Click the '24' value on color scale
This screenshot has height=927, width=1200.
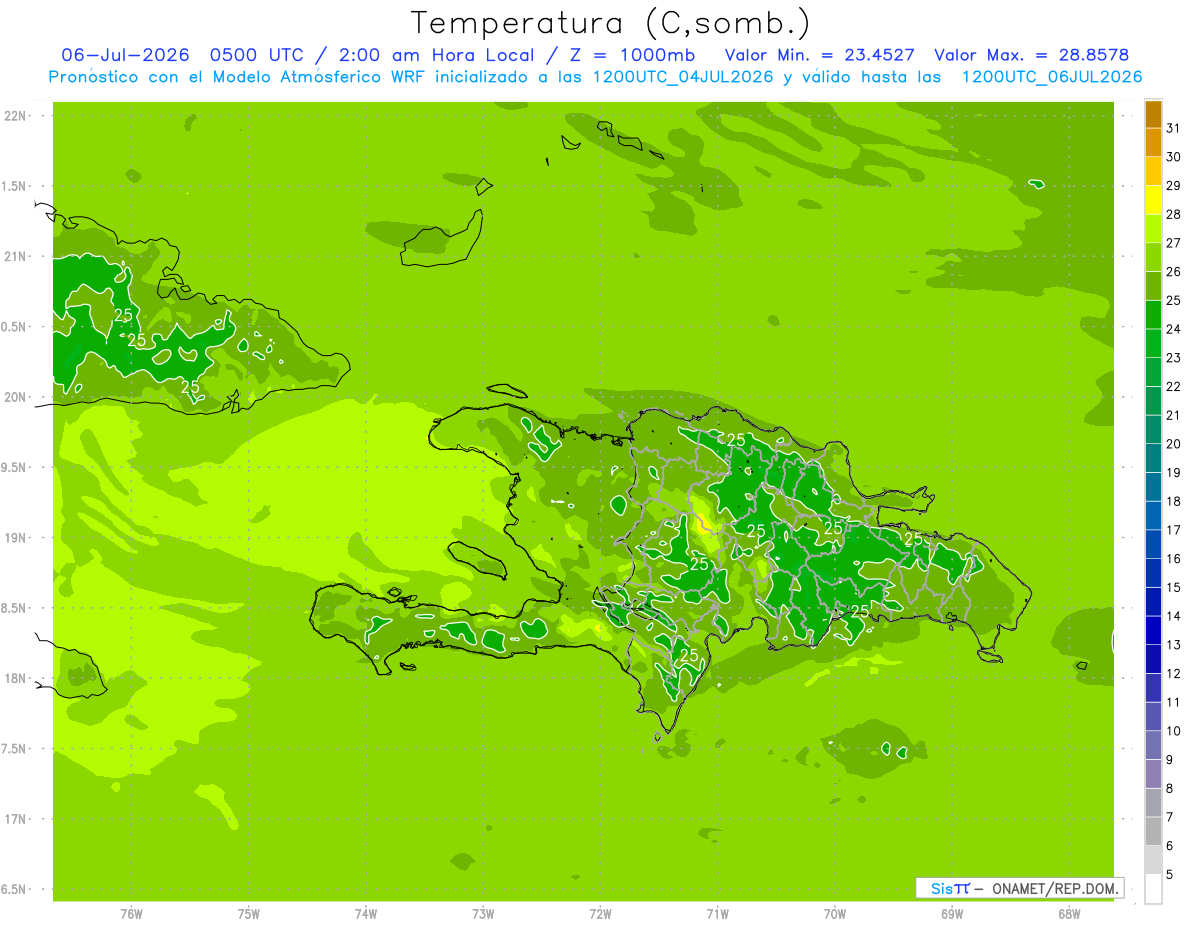(x=1174, y=329)
